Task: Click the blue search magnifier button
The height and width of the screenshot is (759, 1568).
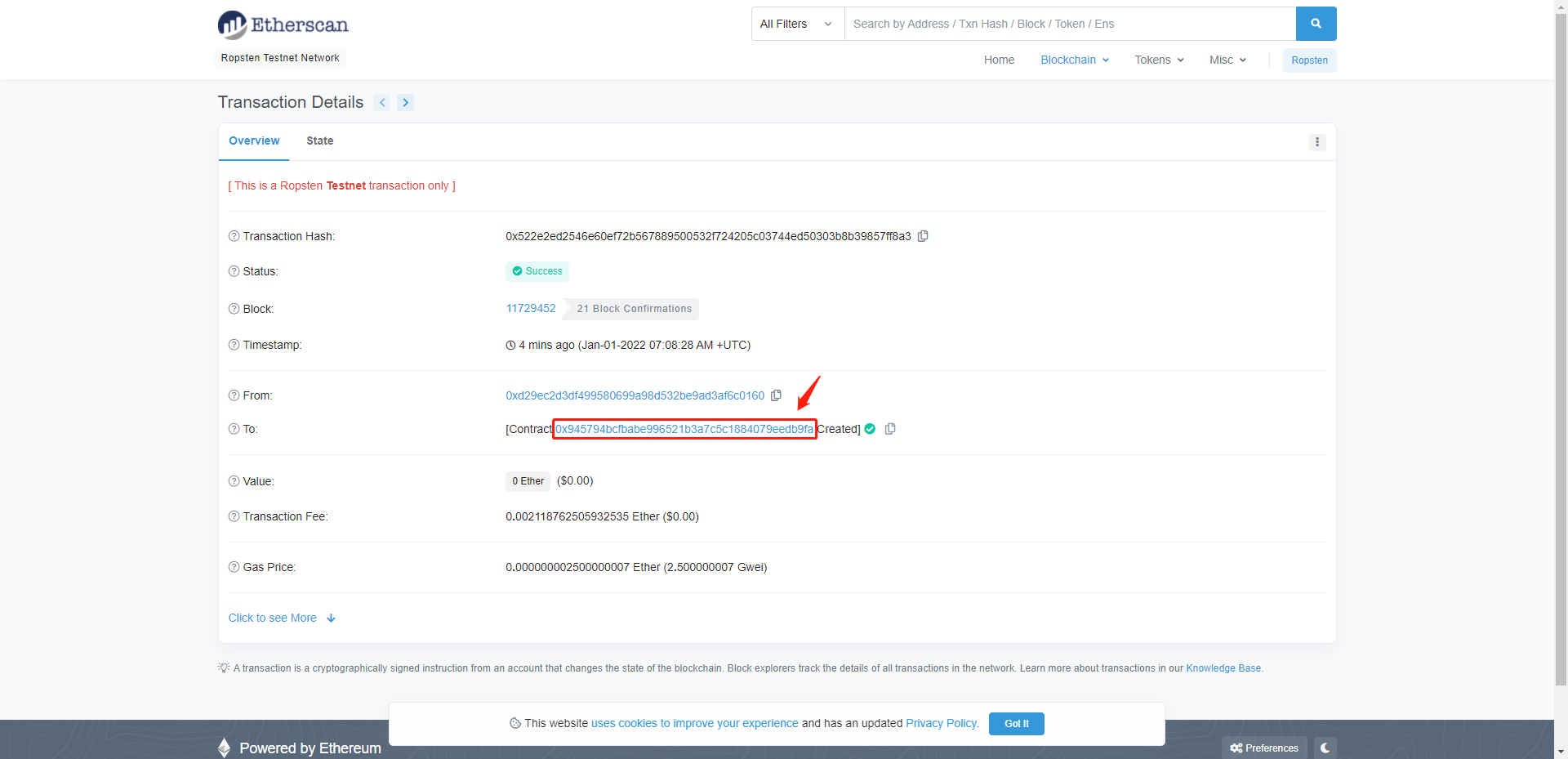Action: coord(1316,24)
